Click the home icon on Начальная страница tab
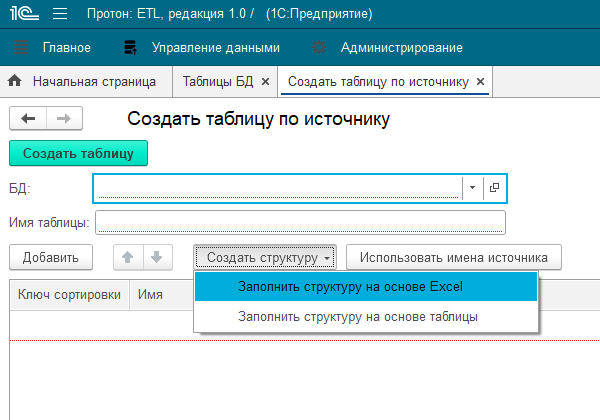Image resolution: width=600 pixels, height=420 pixels. 15,81
